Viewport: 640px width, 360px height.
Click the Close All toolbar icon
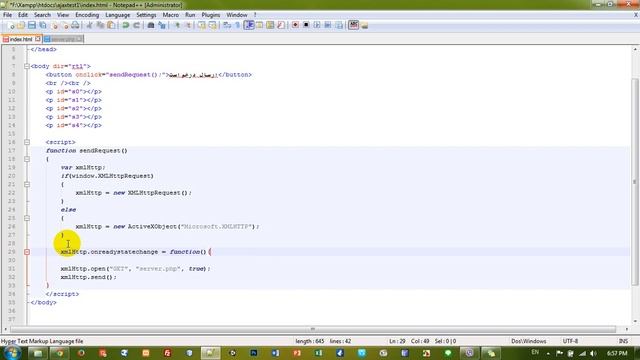click(64, 25)
